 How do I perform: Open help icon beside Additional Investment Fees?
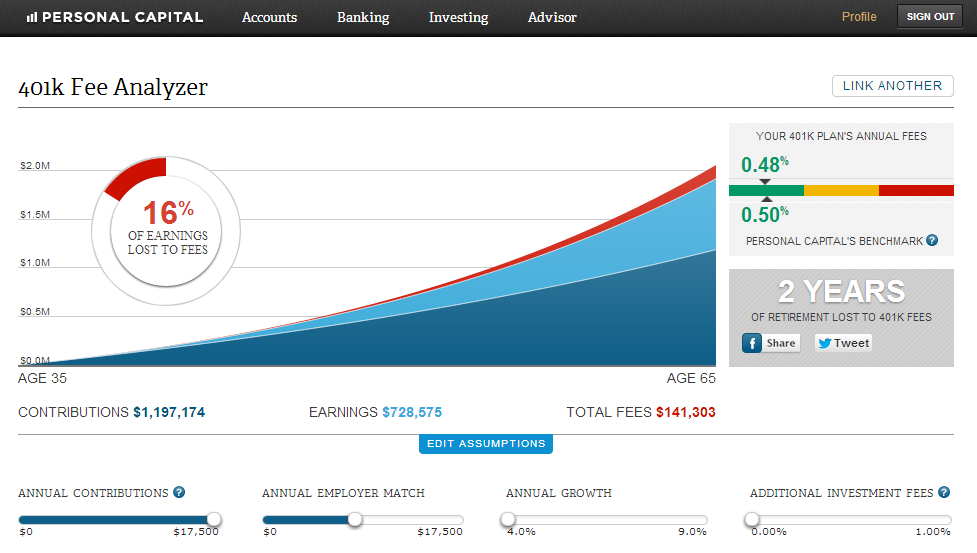tap(944, 492)
